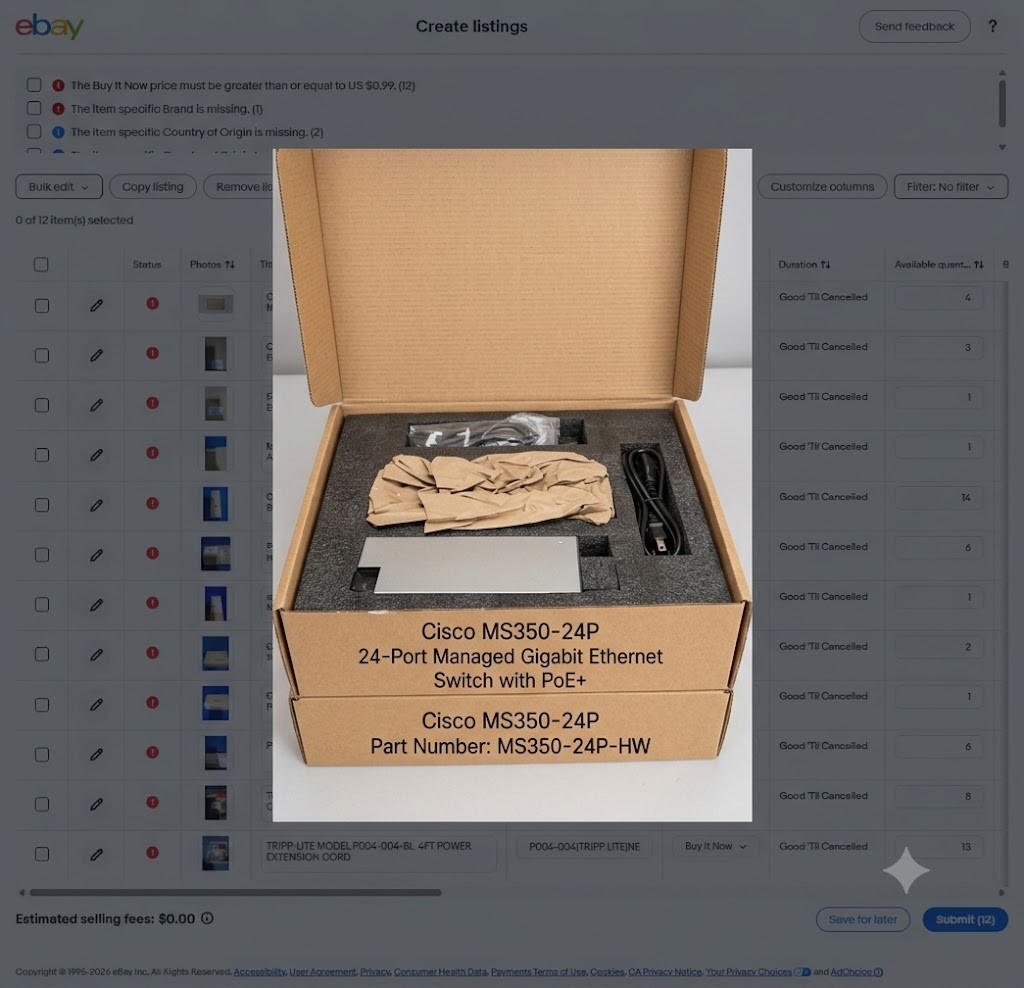
Task: Select the listing row with quantity 8
Action: click(42, 804)
